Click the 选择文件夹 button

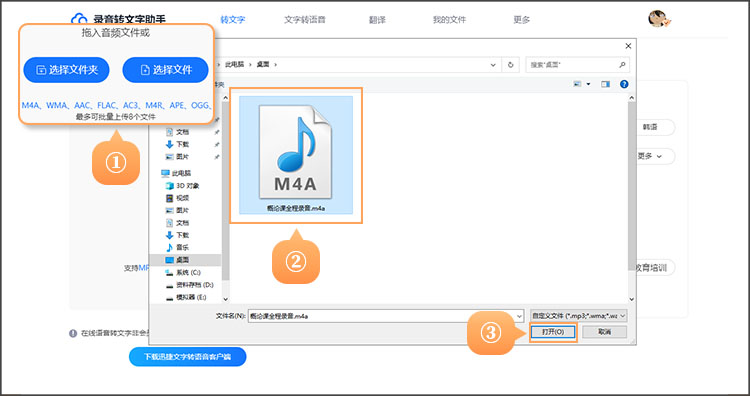pos(66,70)
